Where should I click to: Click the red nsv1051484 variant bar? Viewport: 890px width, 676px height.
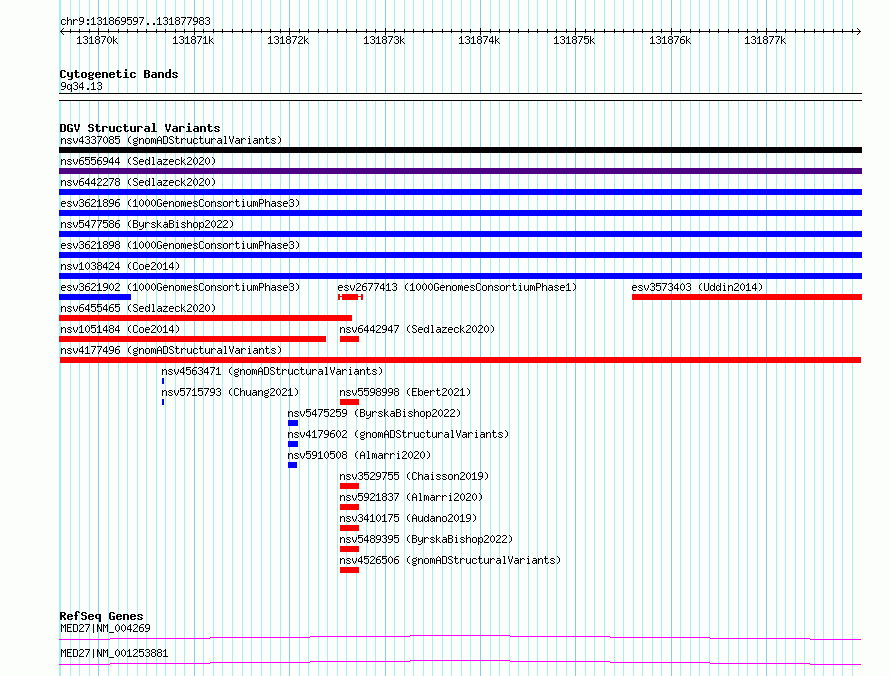192,339
